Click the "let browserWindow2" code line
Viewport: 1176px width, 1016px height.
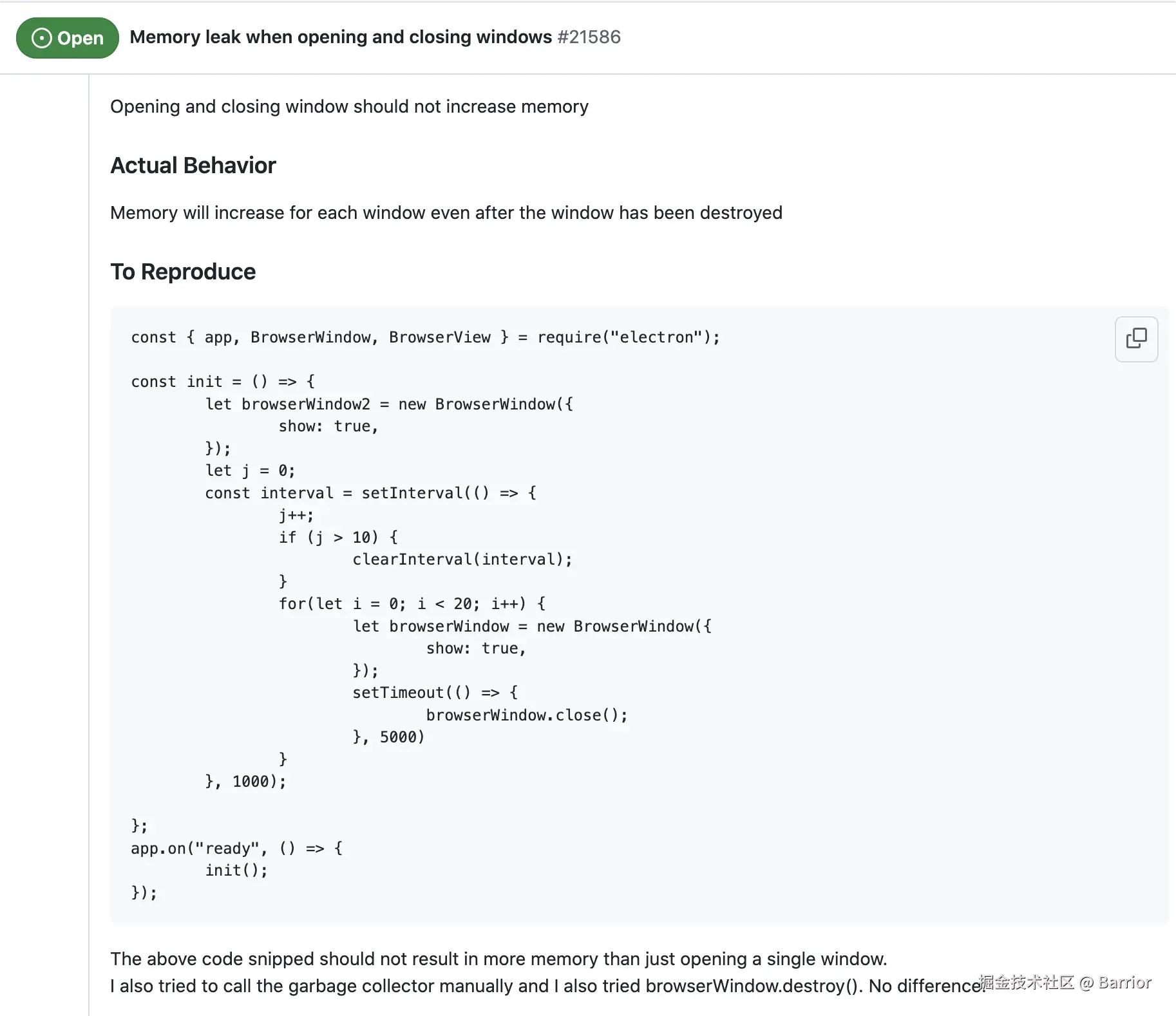(x=388, y=404)
